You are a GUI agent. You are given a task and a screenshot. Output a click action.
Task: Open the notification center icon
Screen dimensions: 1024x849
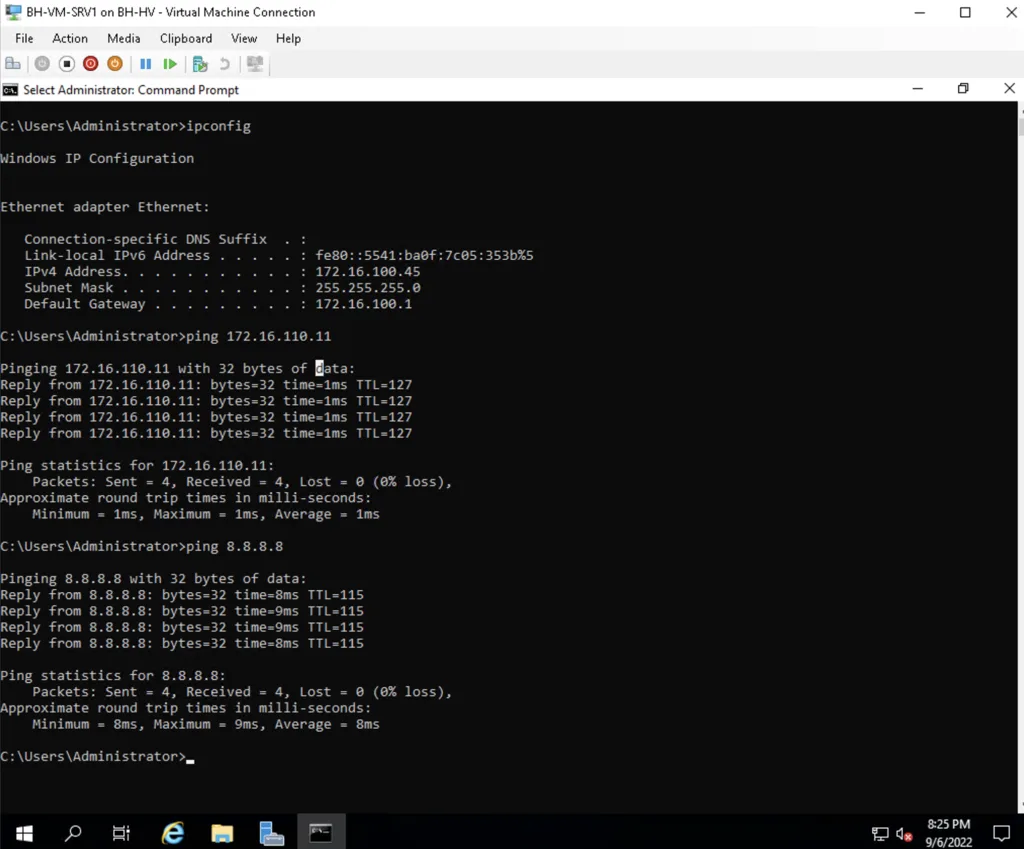[x=1001, y=833]
